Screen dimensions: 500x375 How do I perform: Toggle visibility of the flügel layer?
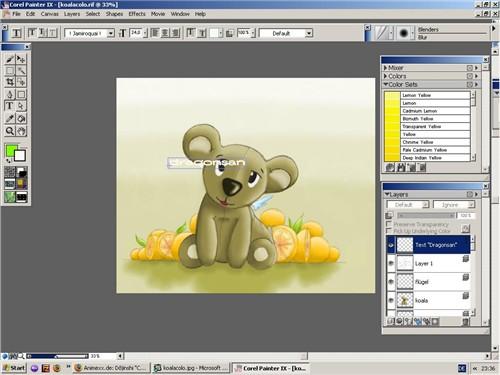pyautogui.click(x=391, y=282)
